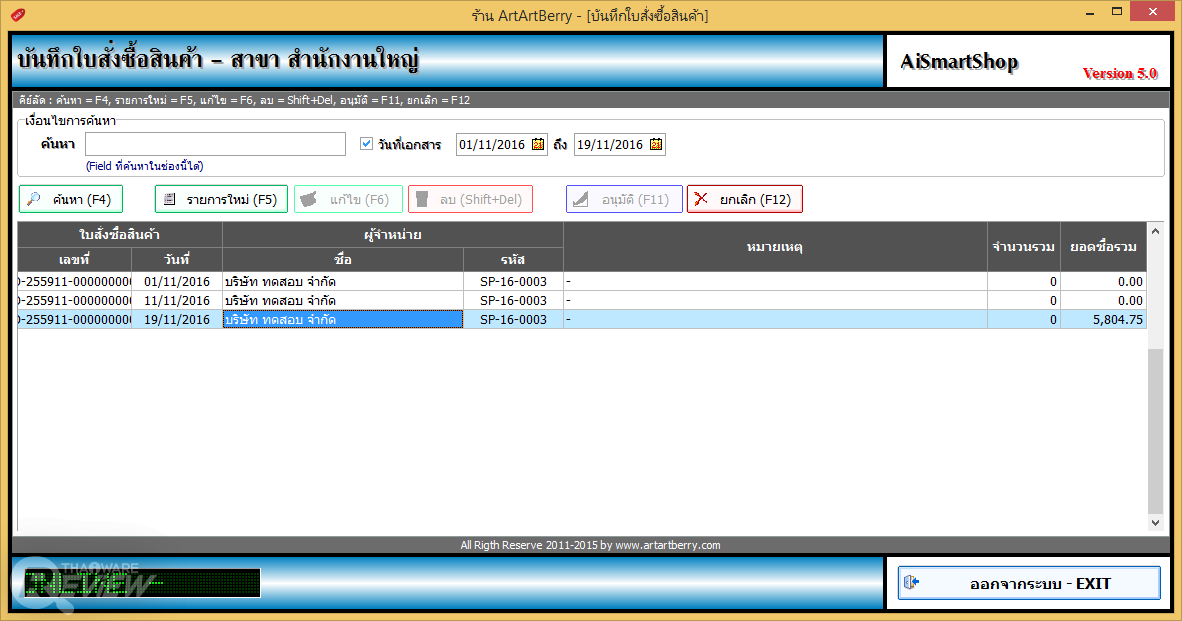This screenshot has height=621, width=1182.
Task: Click the exit door icon on the EXIT button
Action: click(911, 582)
